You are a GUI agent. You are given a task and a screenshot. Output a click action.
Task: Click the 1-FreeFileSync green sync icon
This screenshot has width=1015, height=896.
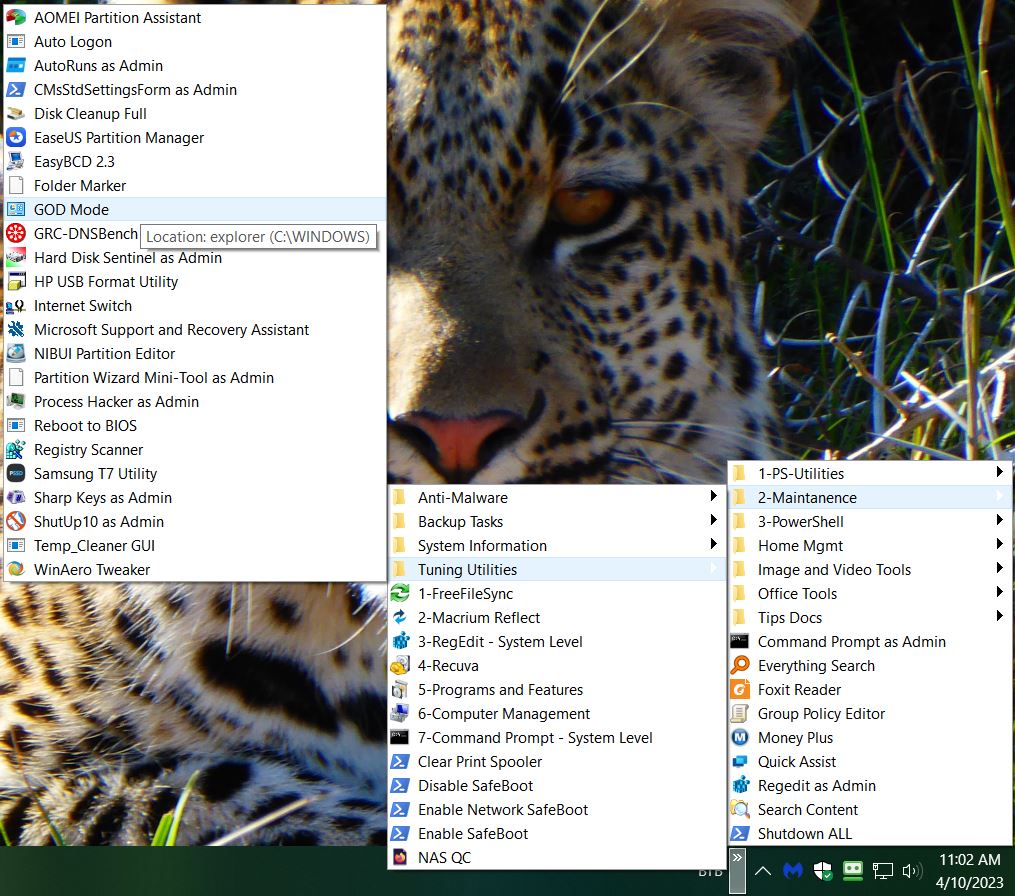[x=400, y=594]
